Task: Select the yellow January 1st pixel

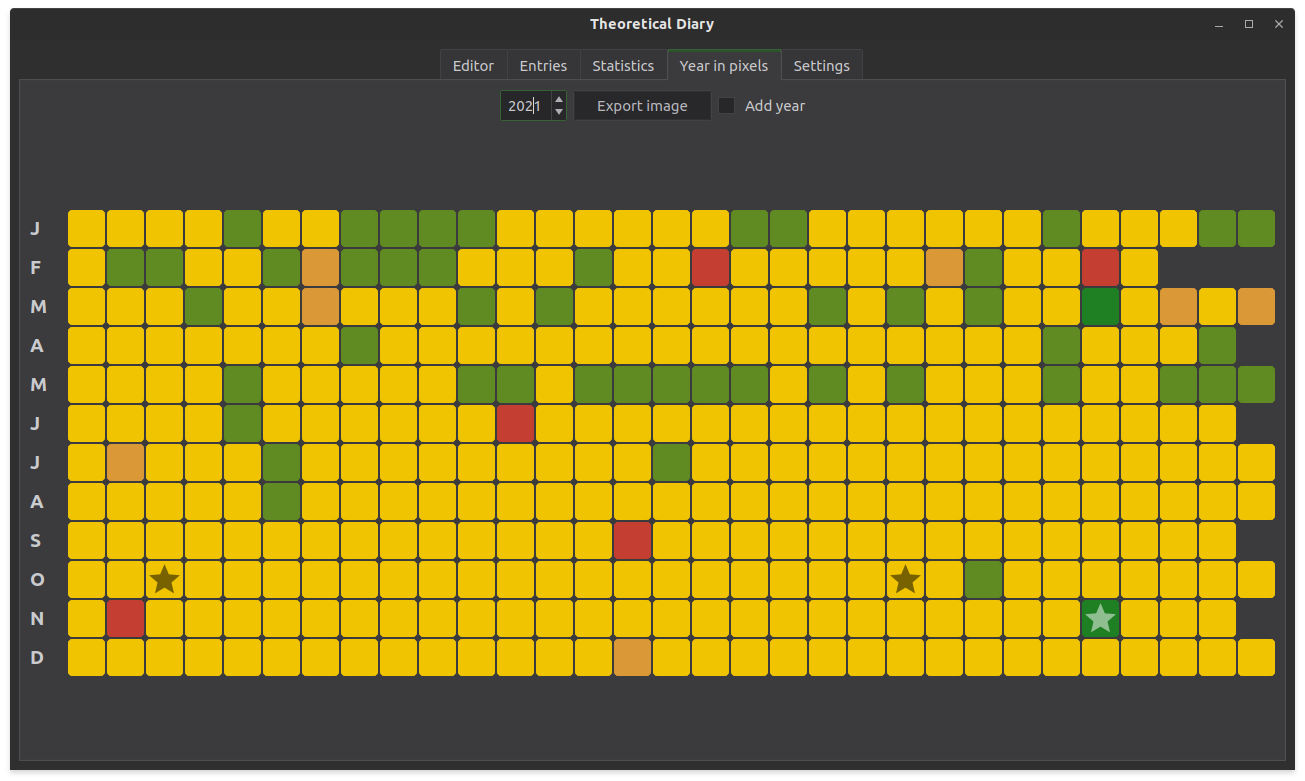Action: tap(87, 228)
